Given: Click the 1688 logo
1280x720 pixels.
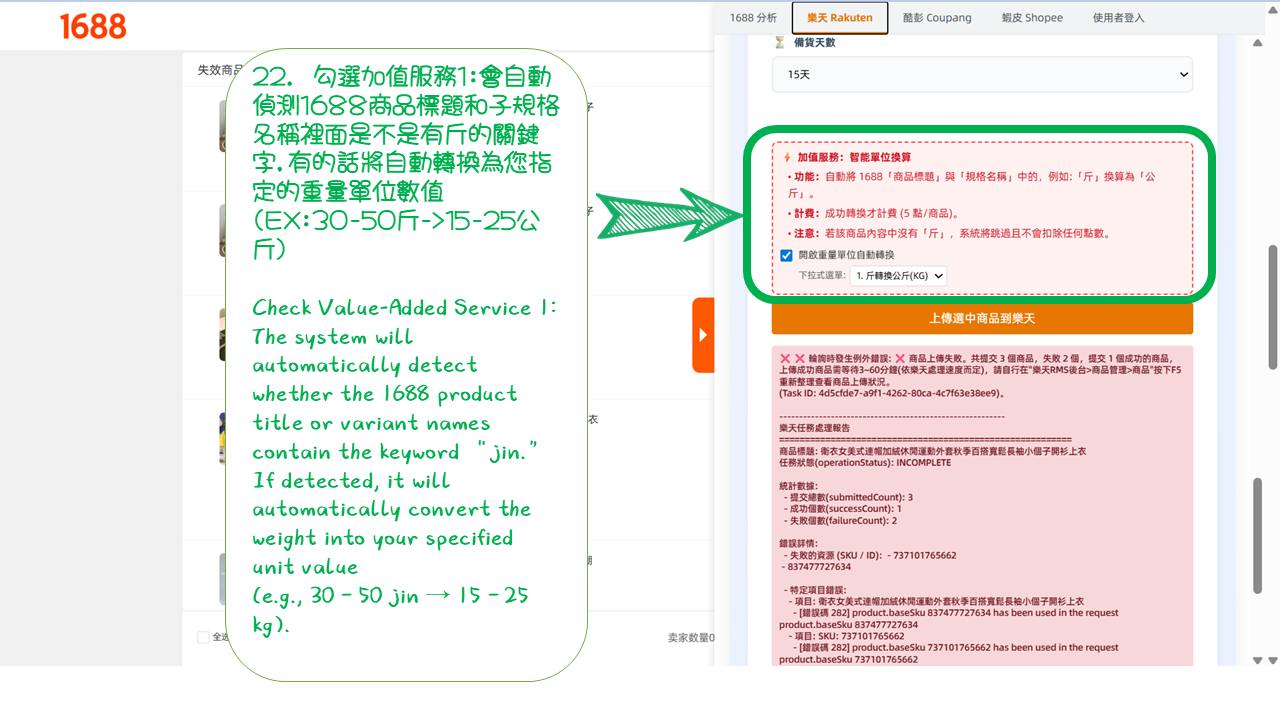Looking at the screenshot, I should point(93,27).
